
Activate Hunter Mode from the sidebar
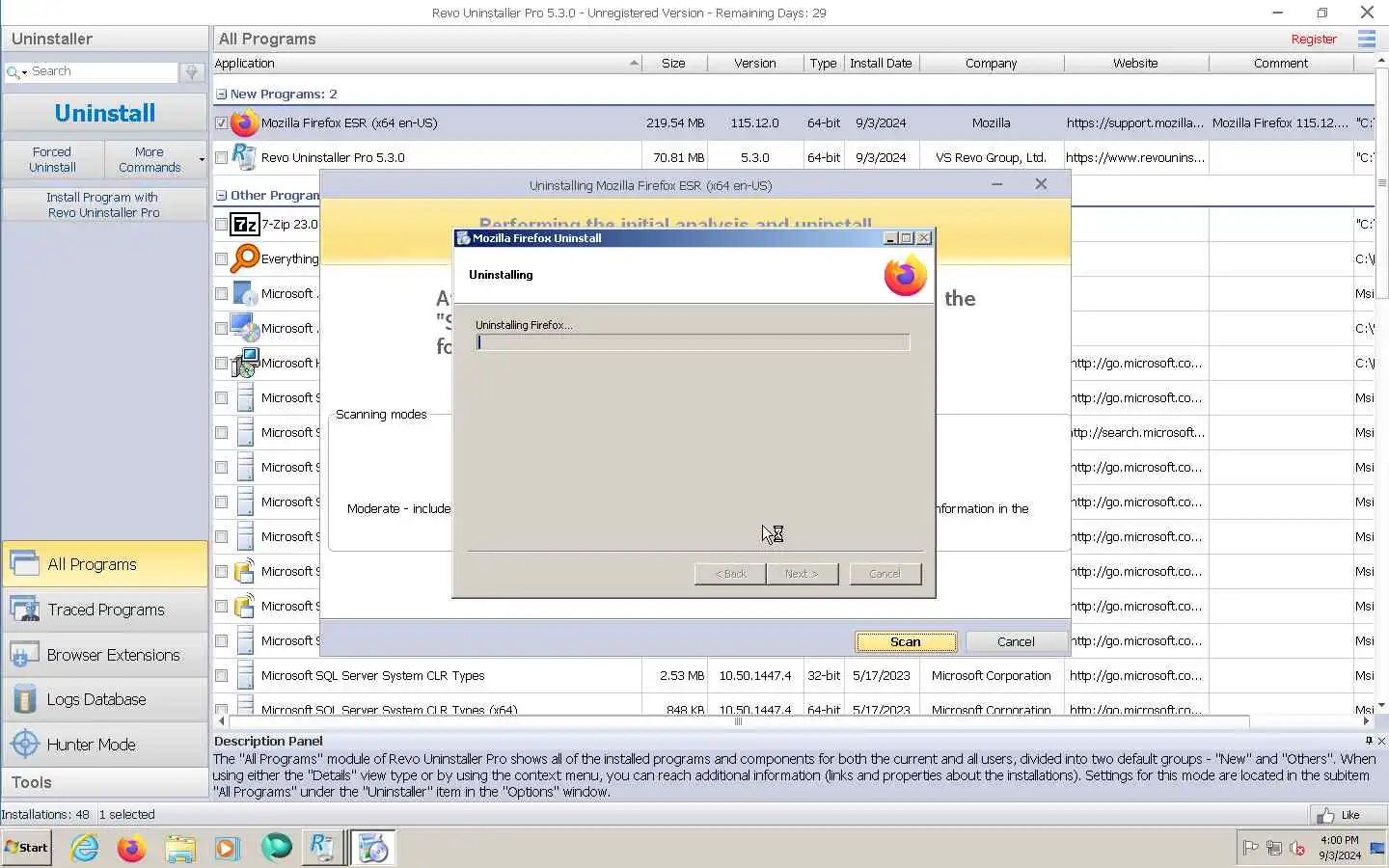click(104, 745)
